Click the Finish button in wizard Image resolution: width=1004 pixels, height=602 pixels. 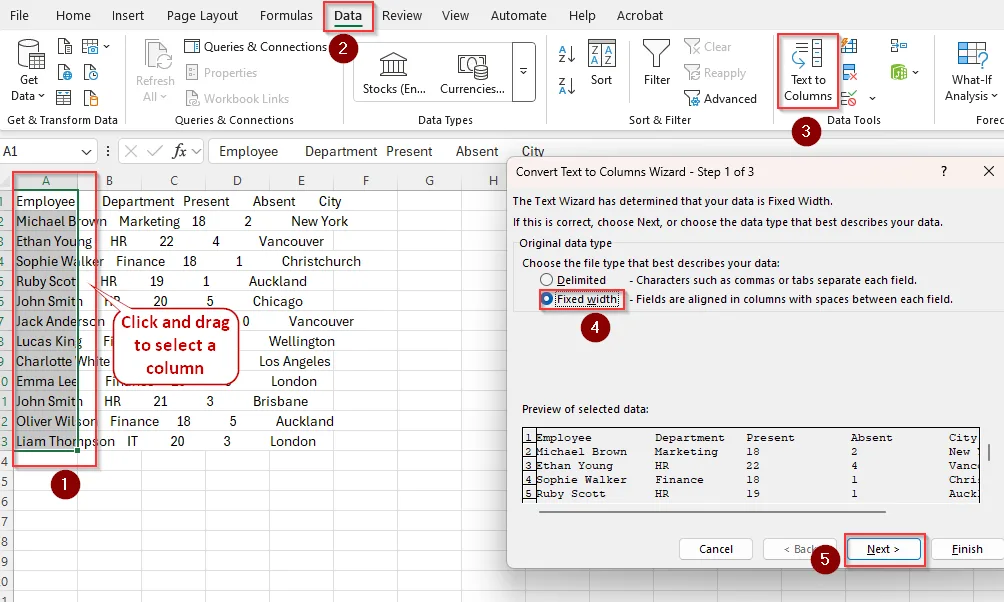967,549
